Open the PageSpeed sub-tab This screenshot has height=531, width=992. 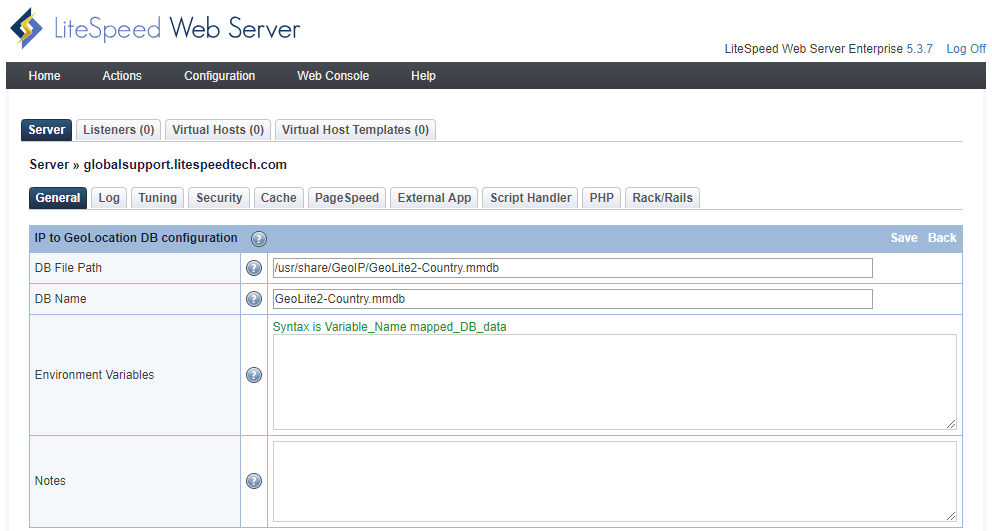[347, 198]
